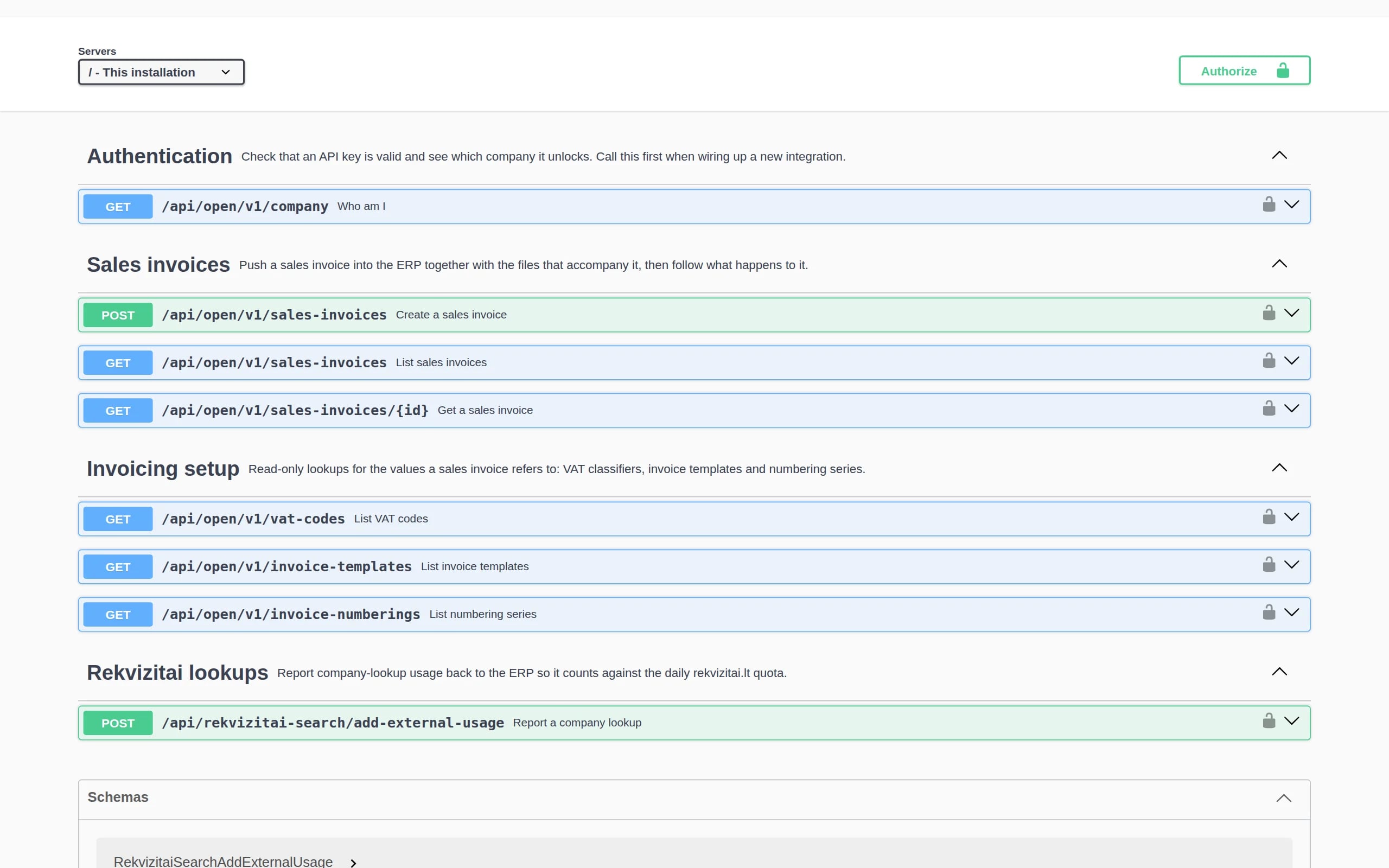
Task: Expand the Get a sales invoice chevron
Action: 1291,408
